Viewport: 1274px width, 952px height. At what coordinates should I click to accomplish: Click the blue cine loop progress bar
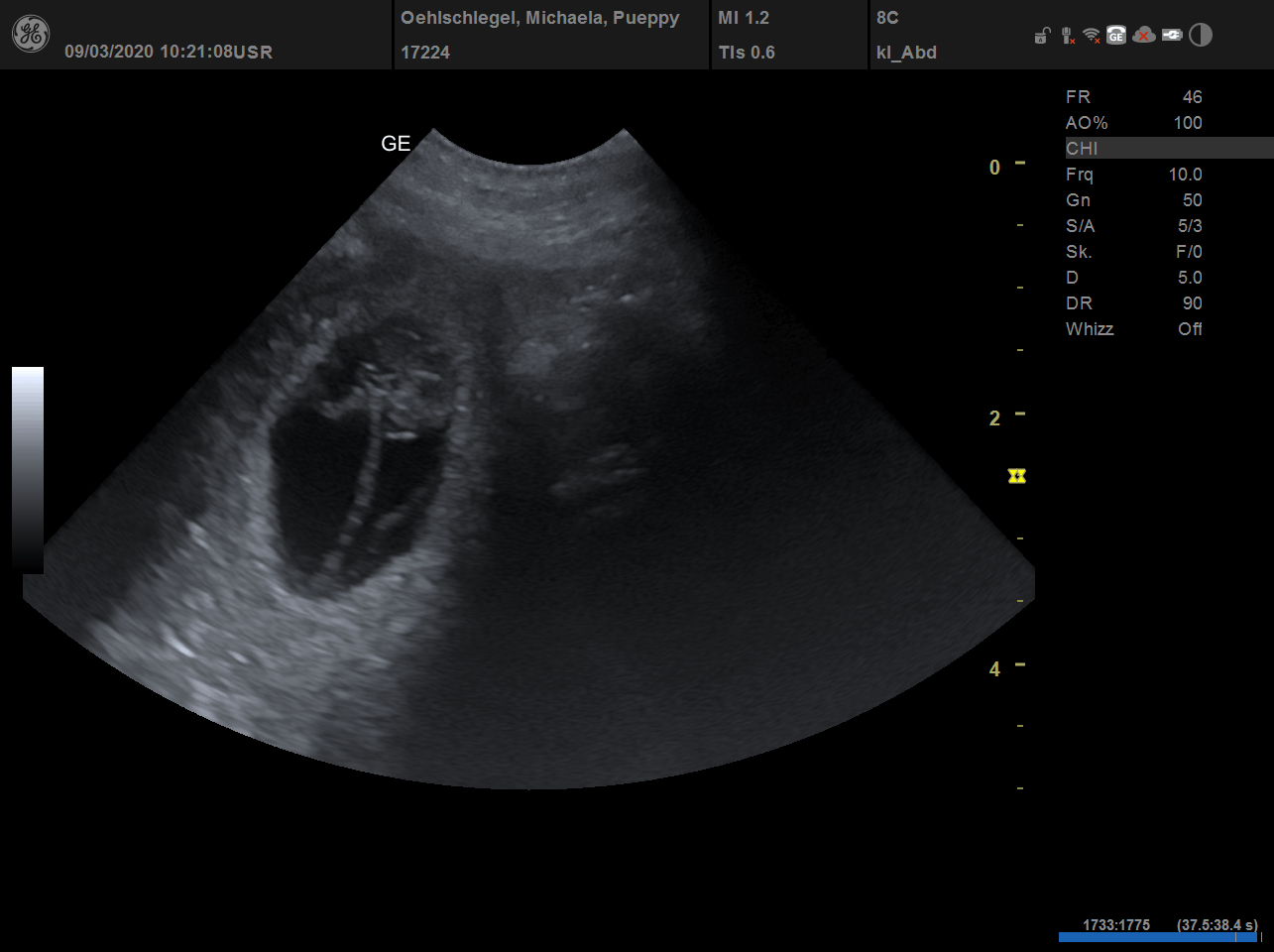tap(1156, 937)
